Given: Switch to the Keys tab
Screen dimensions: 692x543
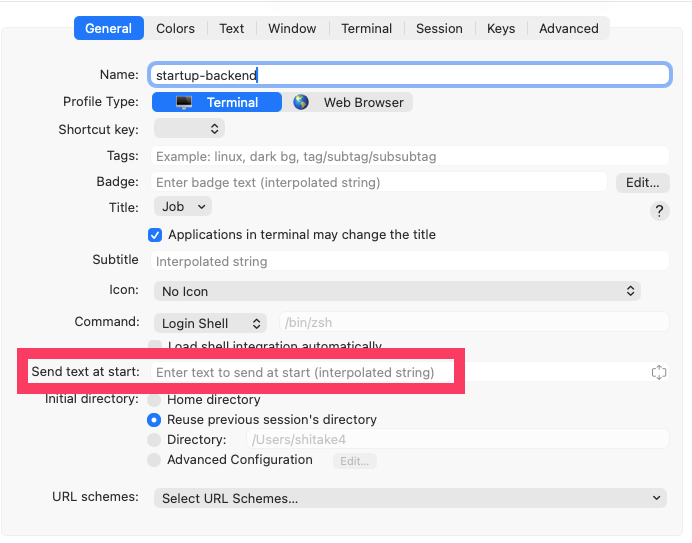Looking at the screenshot, I should [501, 28].
